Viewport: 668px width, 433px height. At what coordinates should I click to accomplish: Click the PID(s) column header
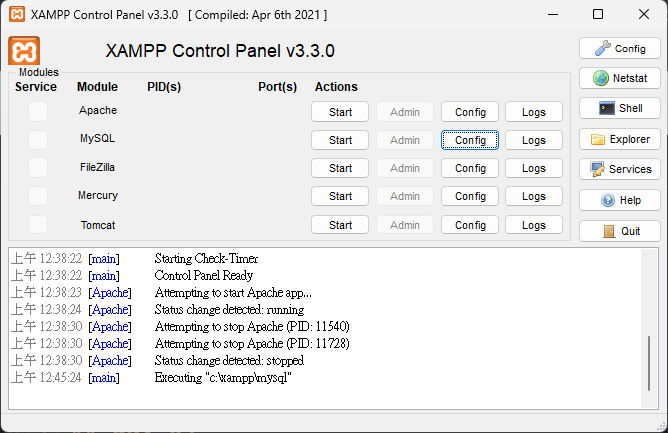click(x=164, y=87)
